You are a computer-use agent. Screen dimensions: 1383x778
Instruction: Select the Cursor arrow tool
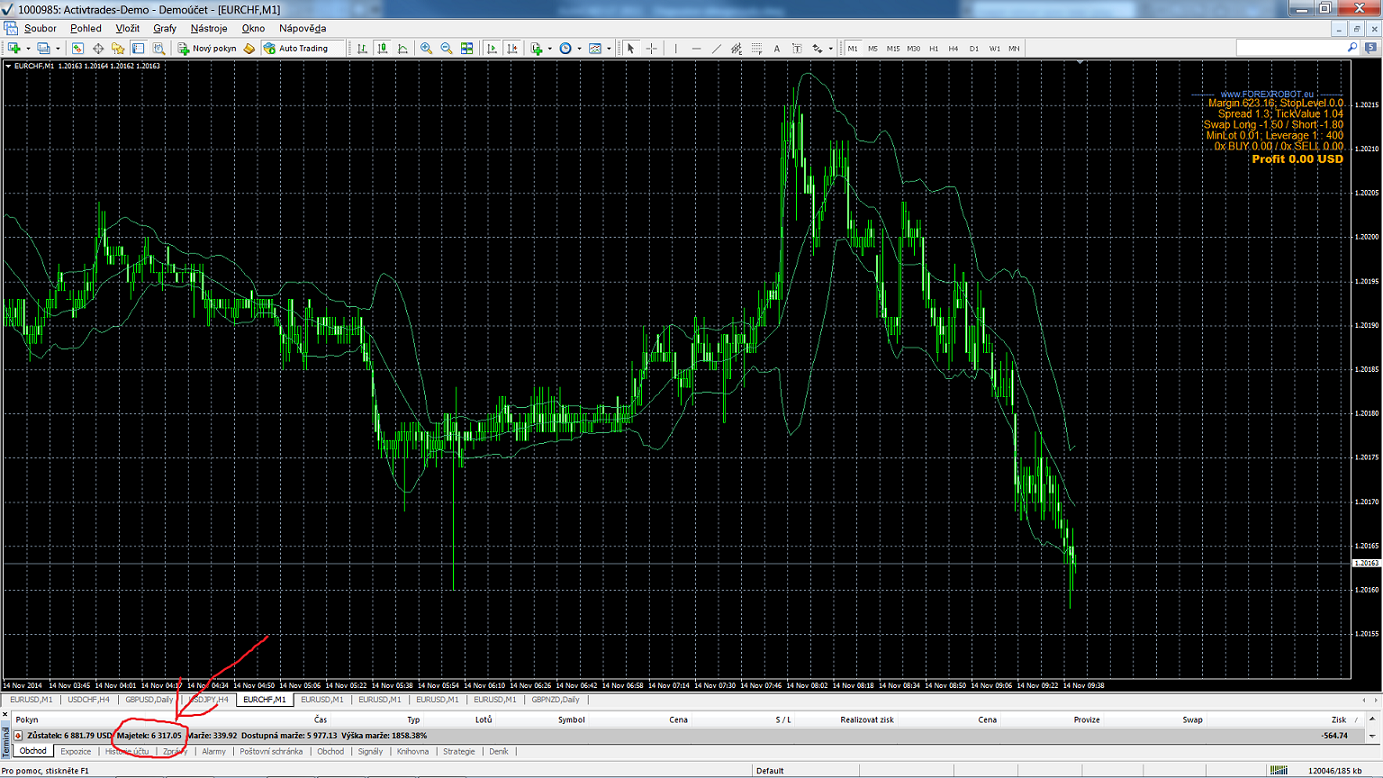(x=630, y=48)
